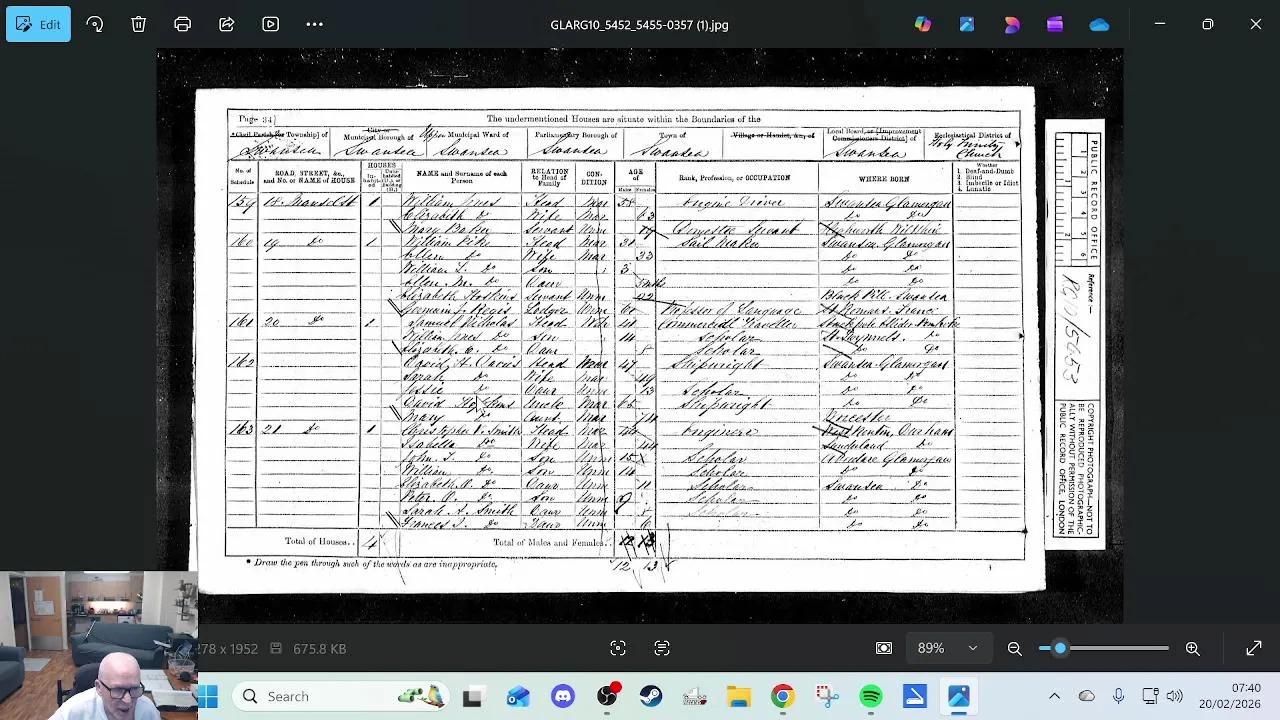Open Outlook from the taskbar
The height and width of the screenshot is (720, 1280).
[x=518, y=696]
